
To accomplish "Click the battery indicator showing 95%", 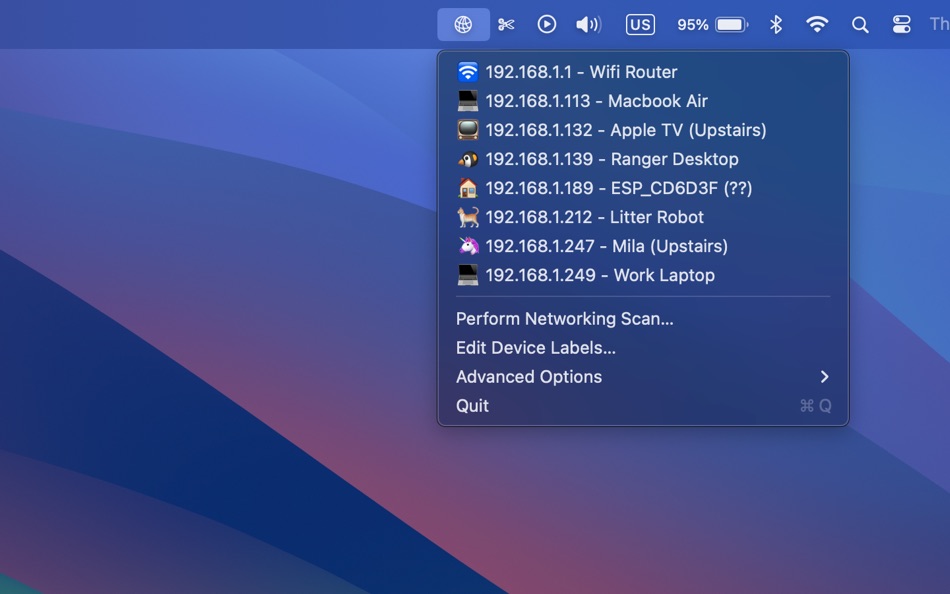I will [712, 24].
